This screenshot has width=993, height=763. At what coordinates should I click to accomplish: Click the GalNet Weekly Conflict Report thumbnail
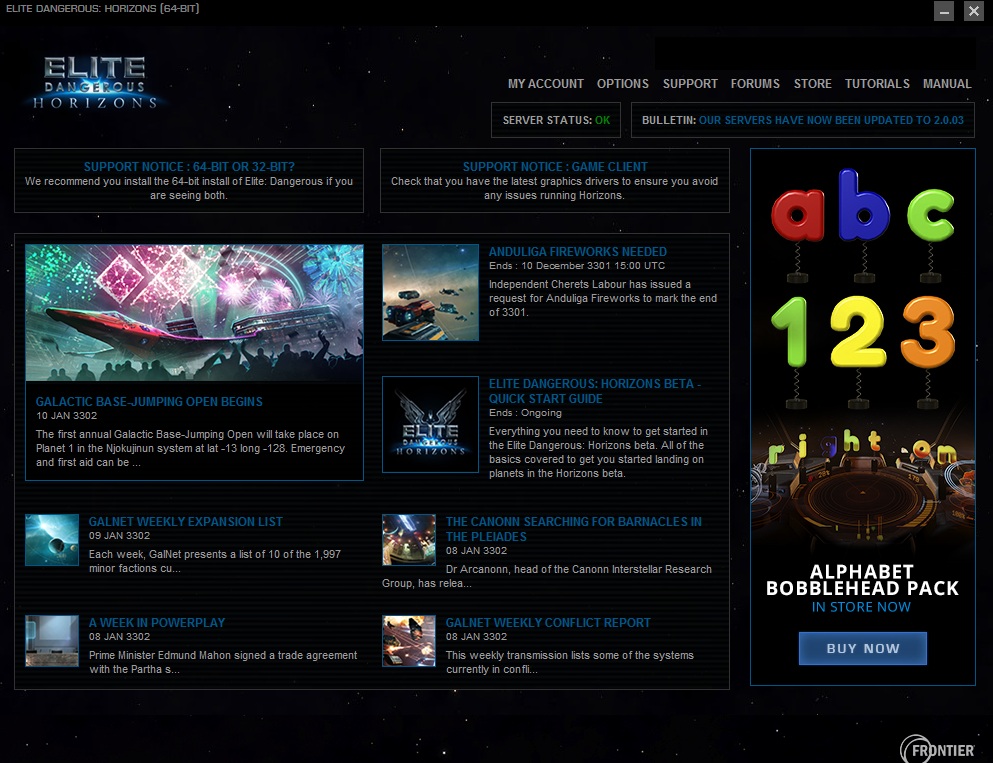[x=409, y=641]
